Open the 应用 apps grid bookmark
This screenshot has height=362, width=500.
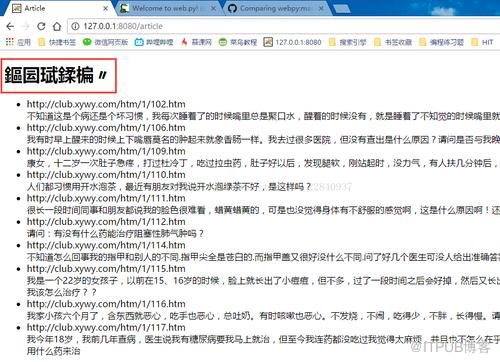coord(18,42)
